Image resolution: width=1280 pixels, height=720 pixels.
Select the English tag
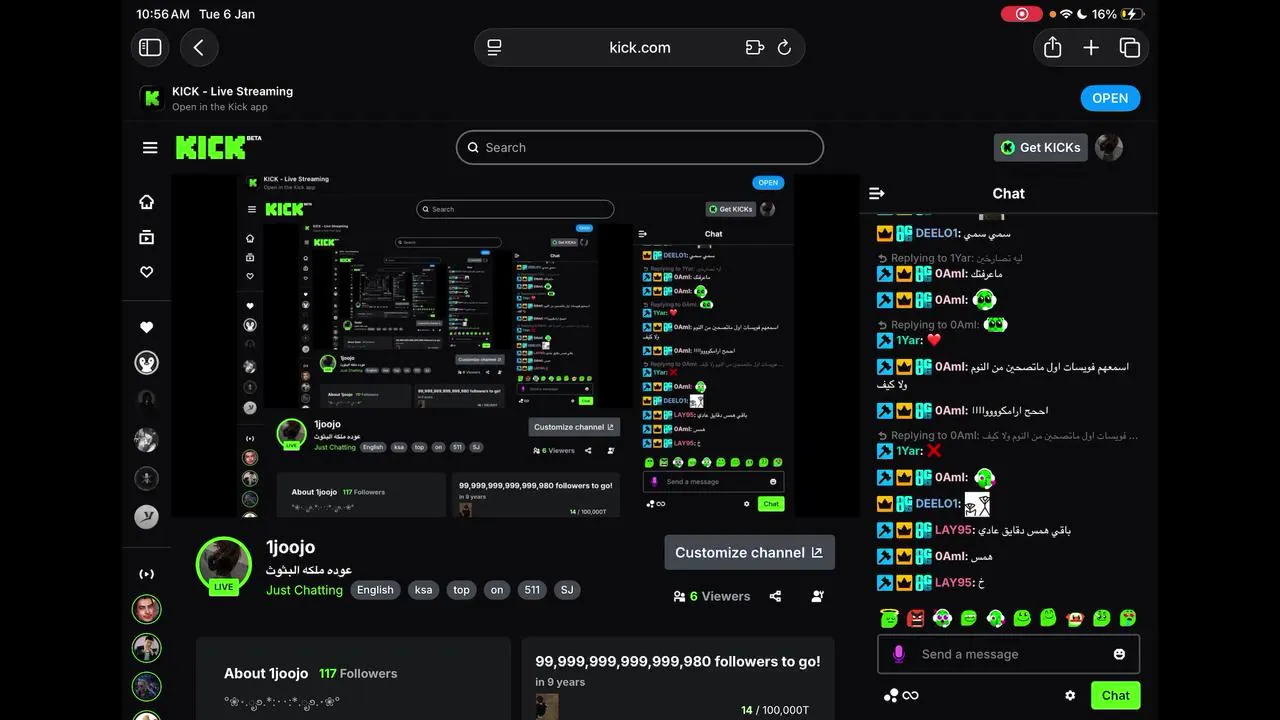click(375, 590)
